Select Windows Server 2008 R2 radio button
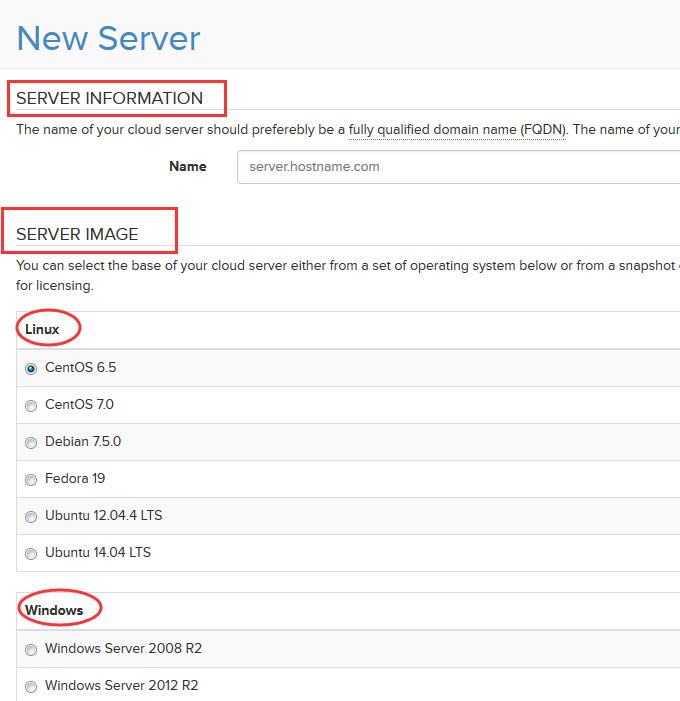Viewport: 680px width, 701px height. pos(31,650)
